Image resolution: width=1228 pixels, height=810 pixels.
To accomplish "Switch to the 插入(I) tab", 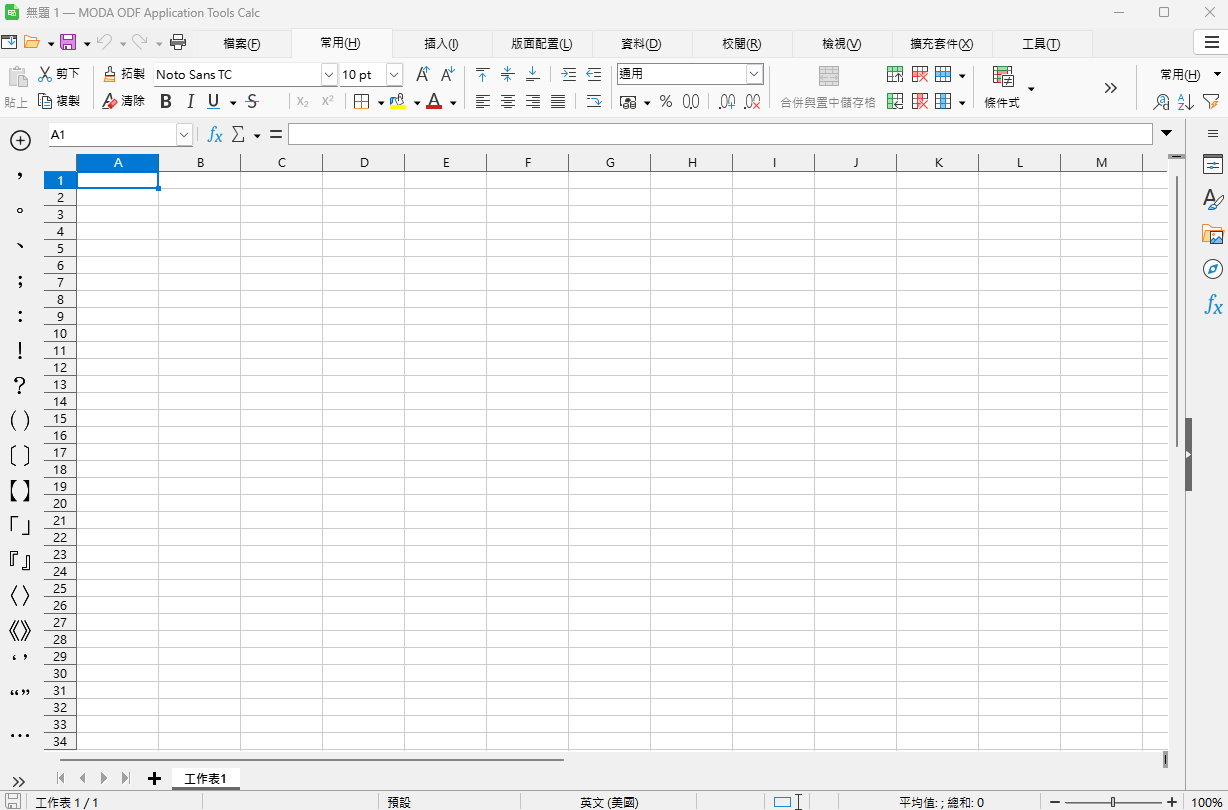I will coord(441,44).
